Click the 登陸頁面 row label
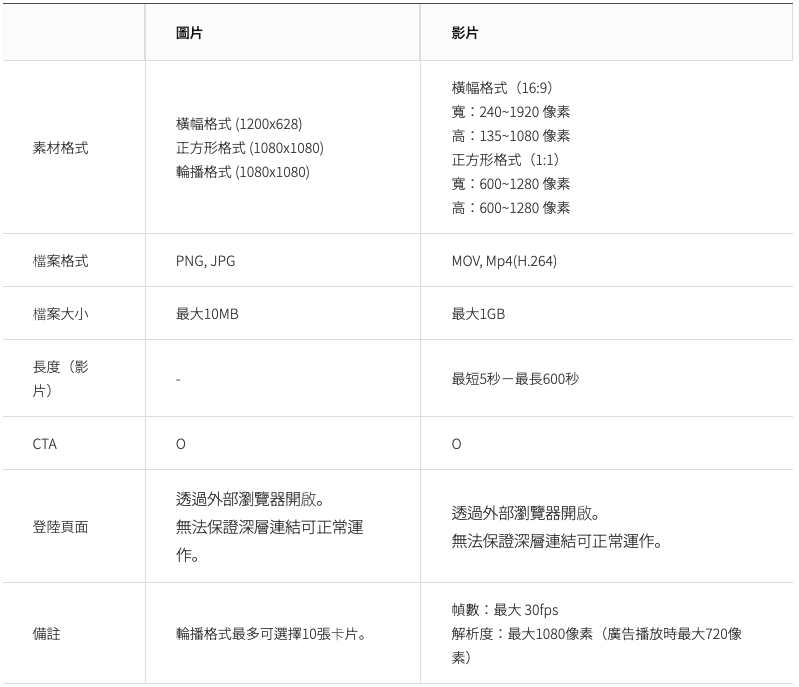Viewport: 799px width, 687px height. tap(60, 526)
